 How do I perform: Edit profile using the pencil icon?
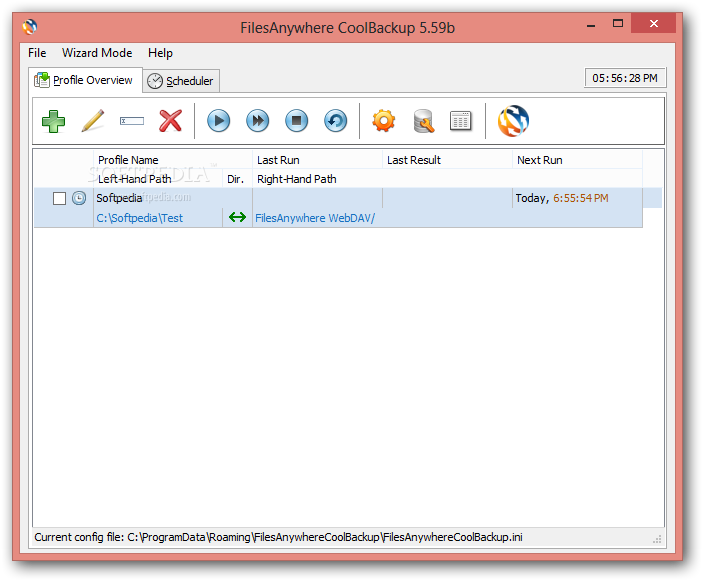point(93,121)
